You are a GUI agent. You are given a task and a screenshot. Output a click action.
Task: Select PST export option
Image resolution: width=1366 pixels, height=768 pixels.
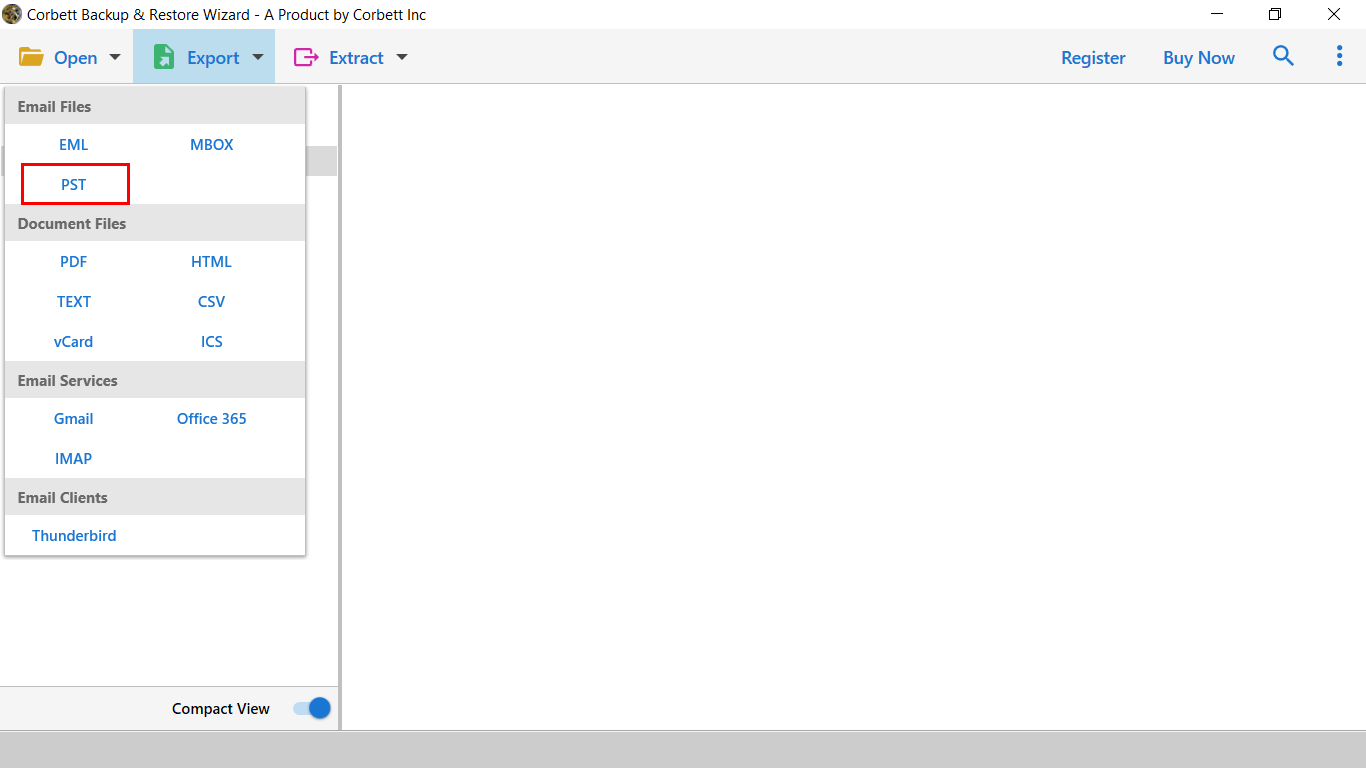[74, 185]
